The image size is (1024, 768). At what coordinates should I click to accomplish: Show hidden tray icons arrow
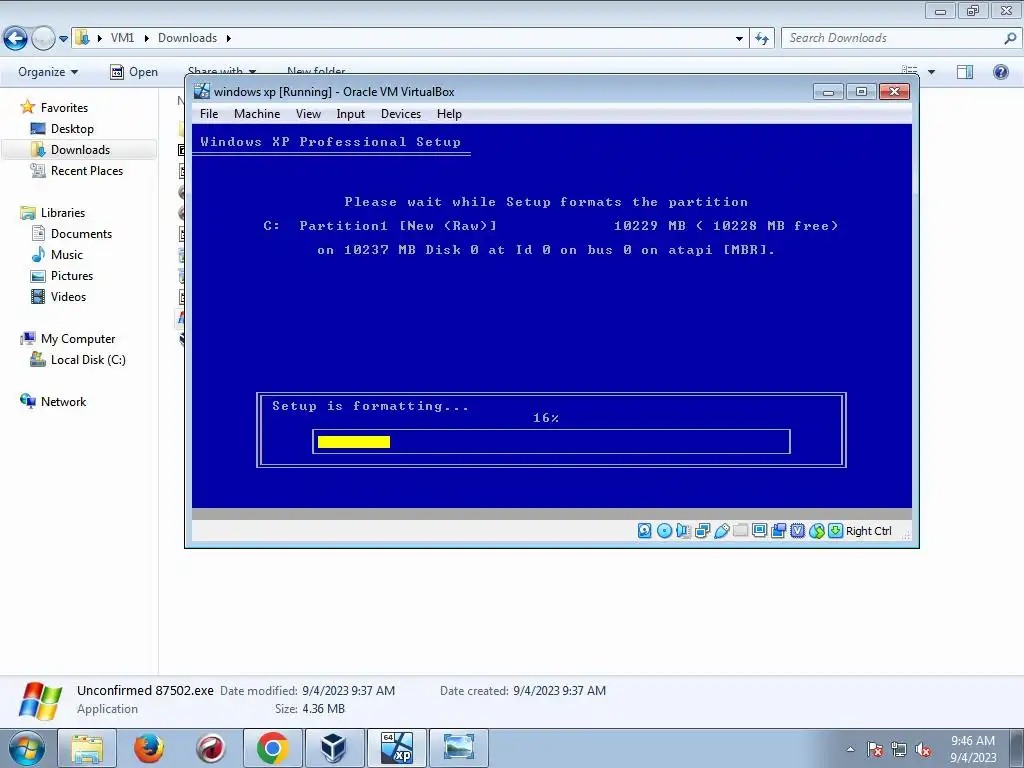(850, 750)
